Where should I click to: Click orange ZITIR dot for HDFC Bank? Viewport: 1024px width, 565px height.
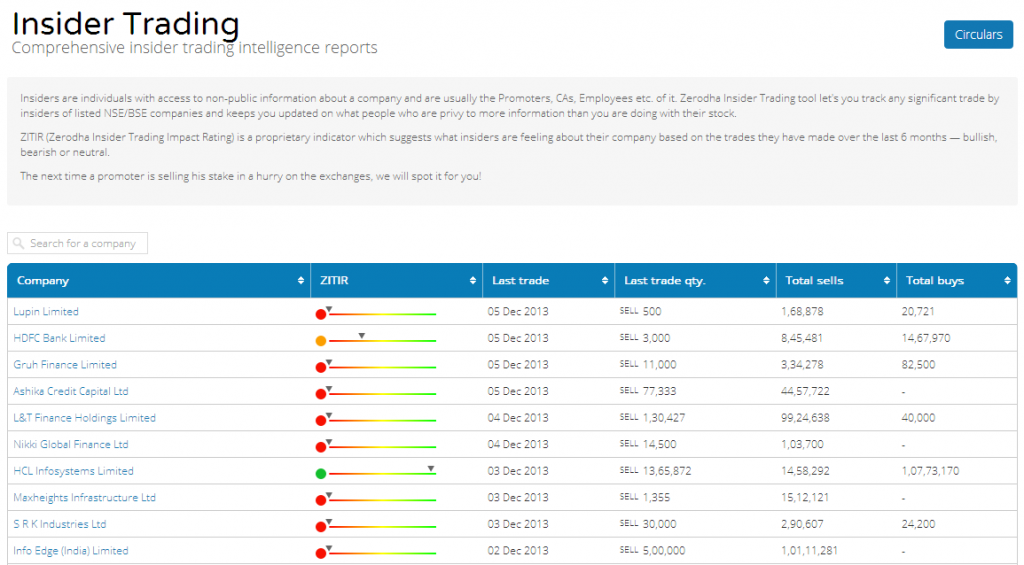point(321,341)
